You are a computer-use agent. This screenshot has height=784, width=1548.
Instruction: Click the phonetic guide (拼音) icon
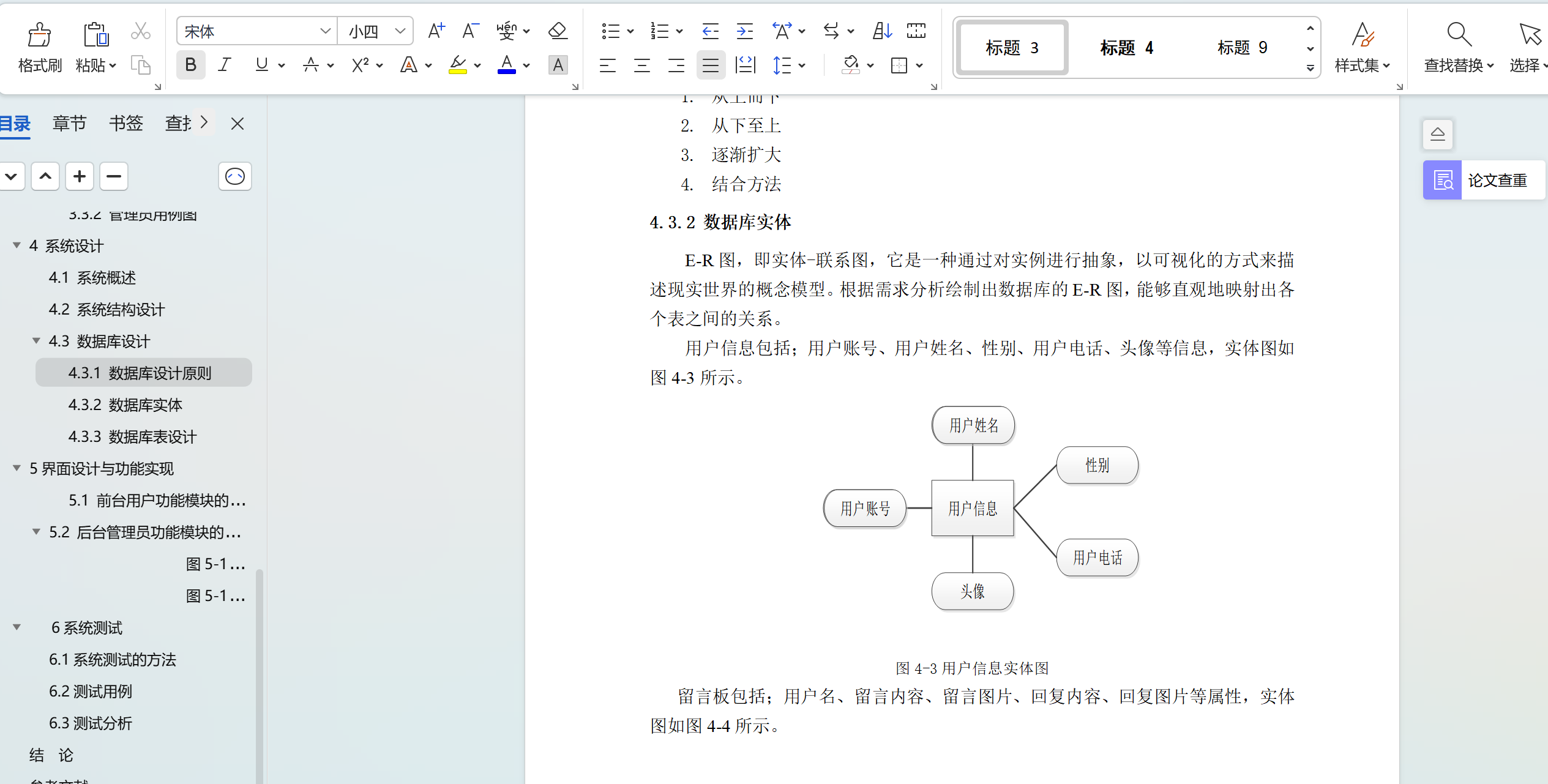click(506, 31)
